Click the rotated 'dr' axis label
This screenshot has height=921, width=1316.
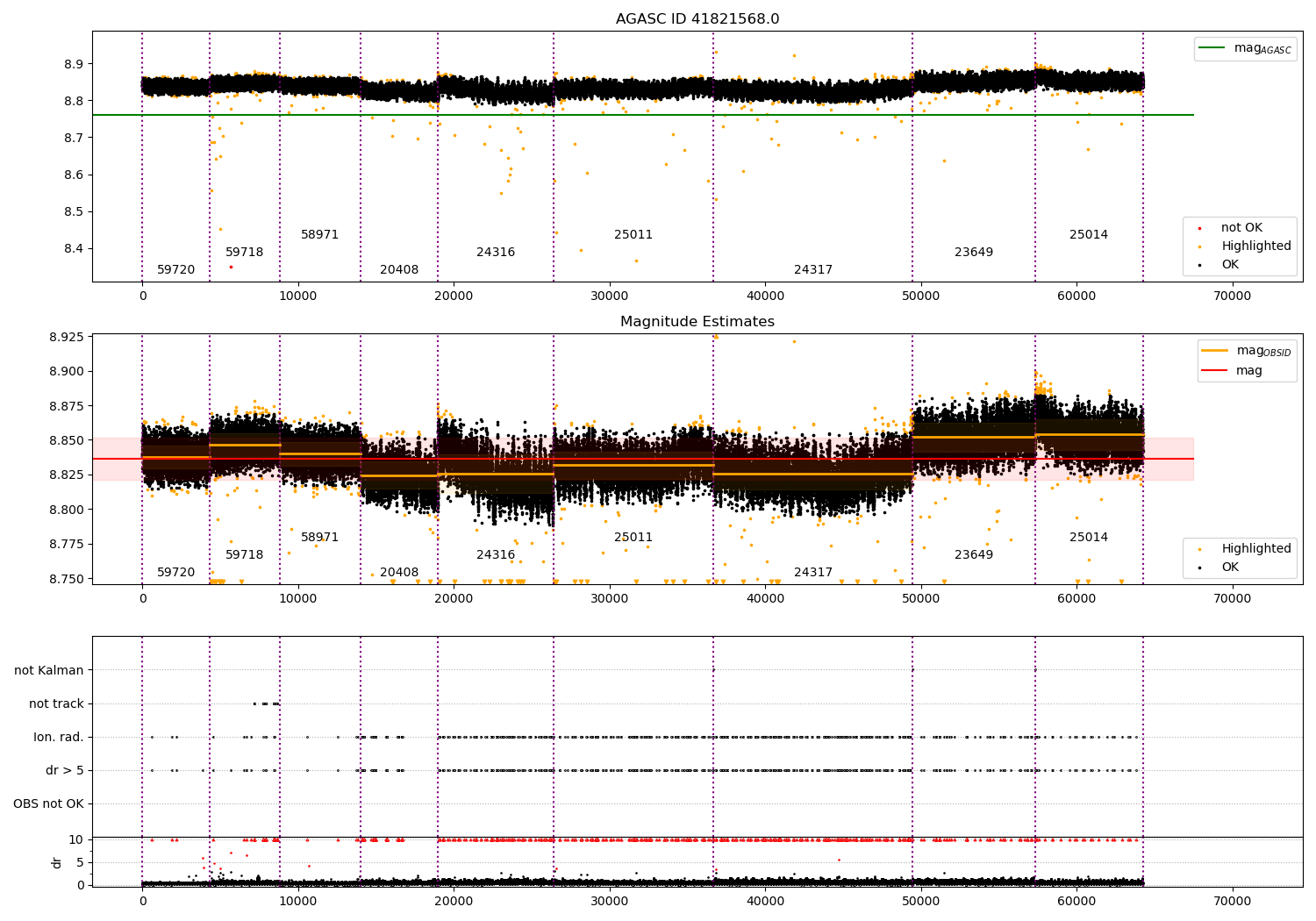click(x=57, y=862)
